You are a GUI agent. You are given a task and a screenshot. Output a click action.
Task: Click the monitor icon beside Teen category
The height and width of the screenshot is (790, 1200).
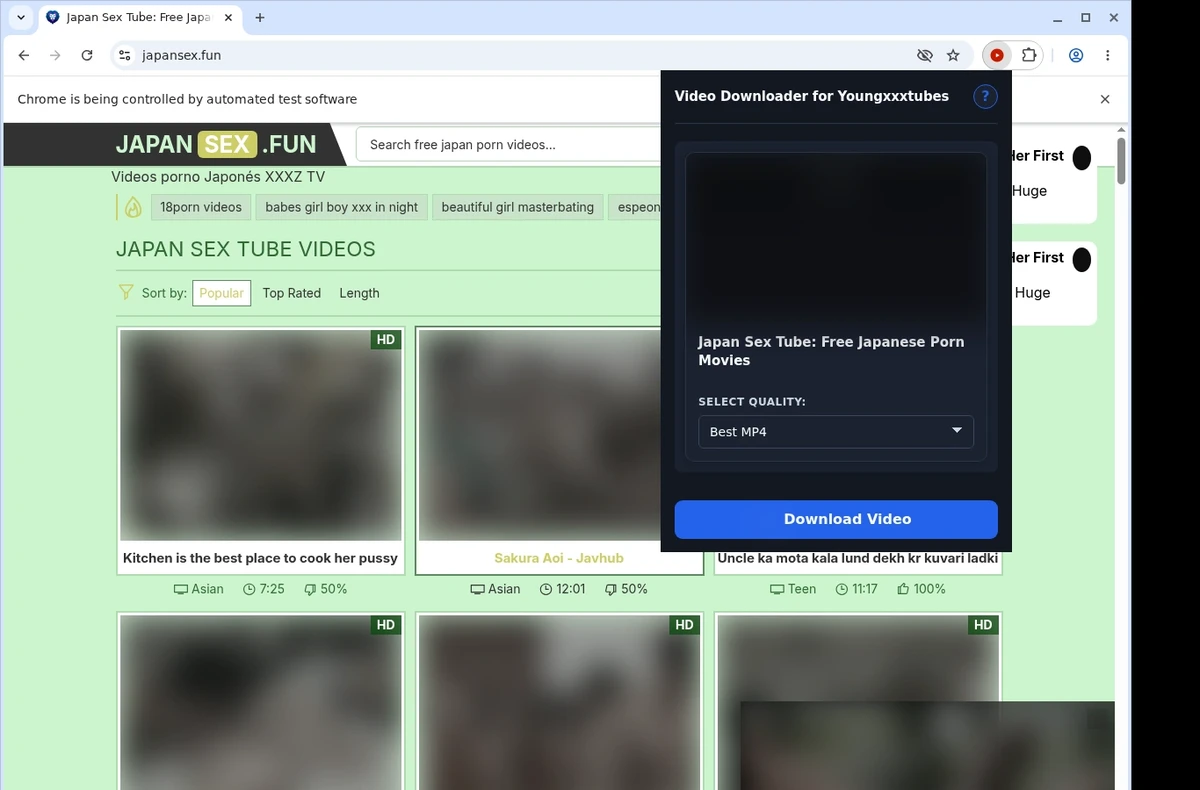coord(777,589)
